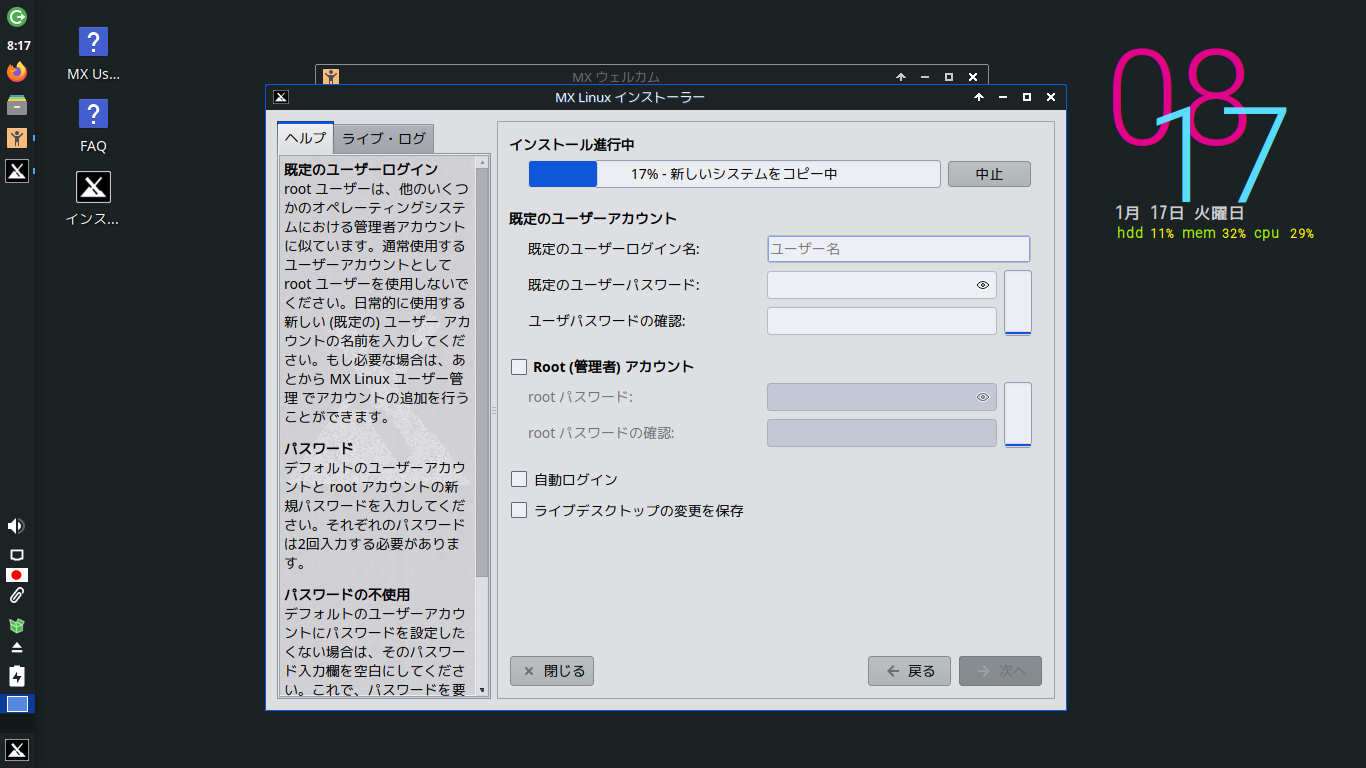Open the file manager panel icon
Screen dimensions: 1366x768
coord(17,105)
